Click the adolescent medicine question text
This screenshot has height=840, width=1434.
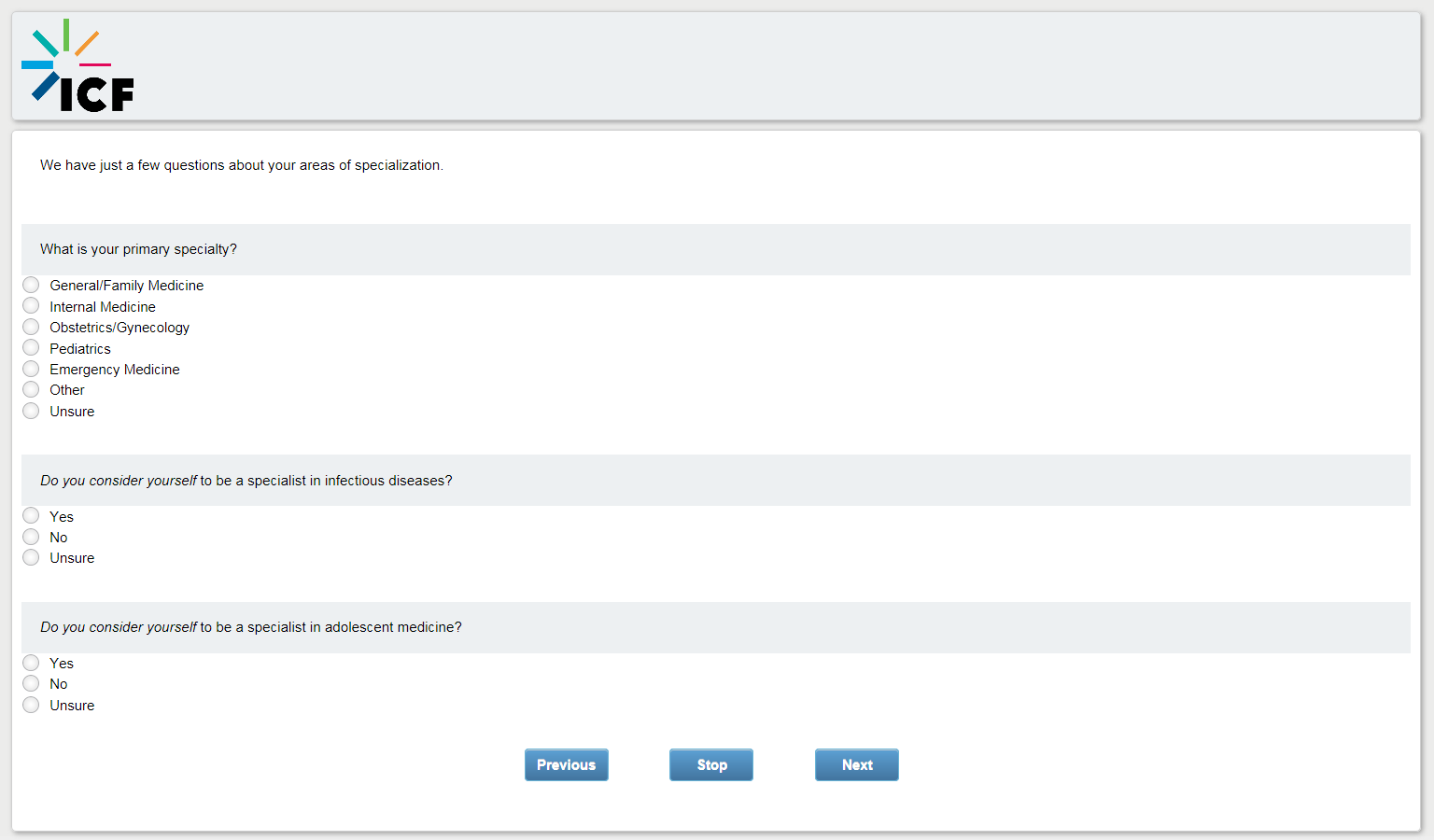[250, 627]
